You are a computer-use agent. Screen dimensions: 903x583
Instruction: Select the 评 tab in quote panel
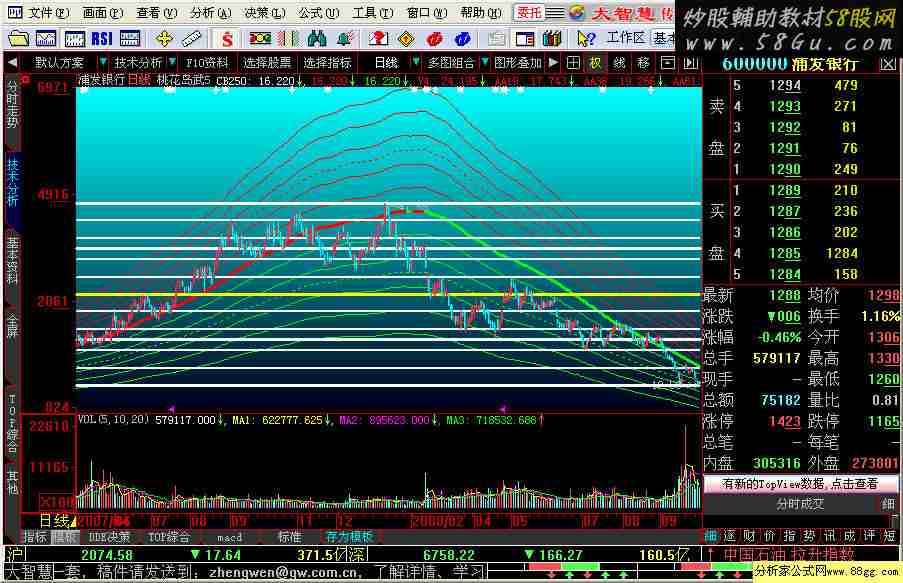(x=870, y=536)
